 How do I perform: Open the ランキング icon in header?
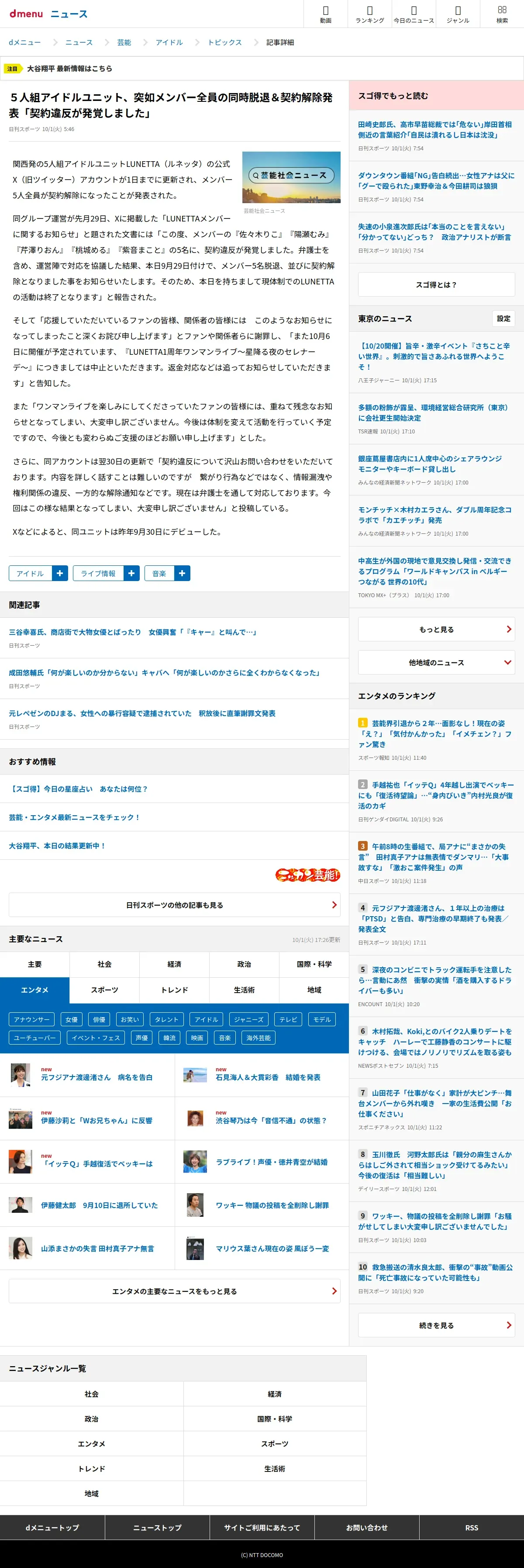(x=369, y=14)
